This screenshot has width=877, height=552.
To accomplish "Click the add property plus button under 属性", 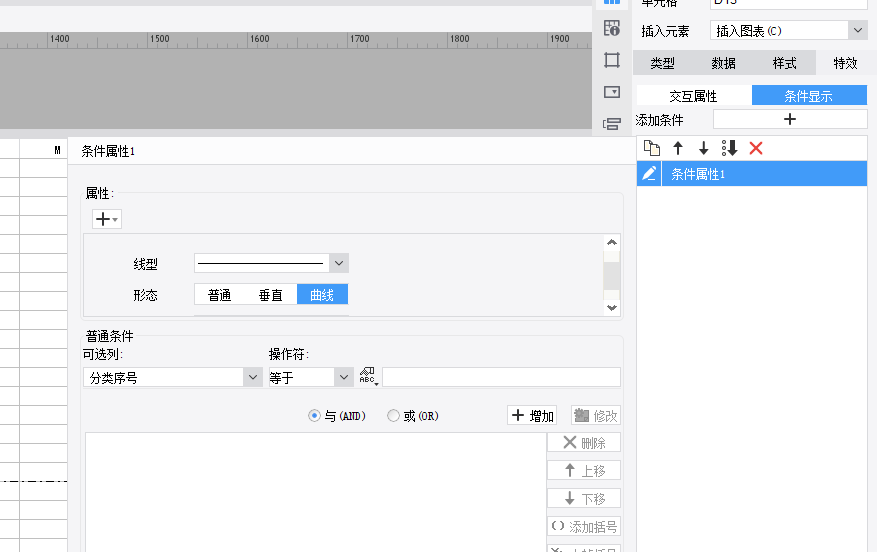I will (106, 219).
